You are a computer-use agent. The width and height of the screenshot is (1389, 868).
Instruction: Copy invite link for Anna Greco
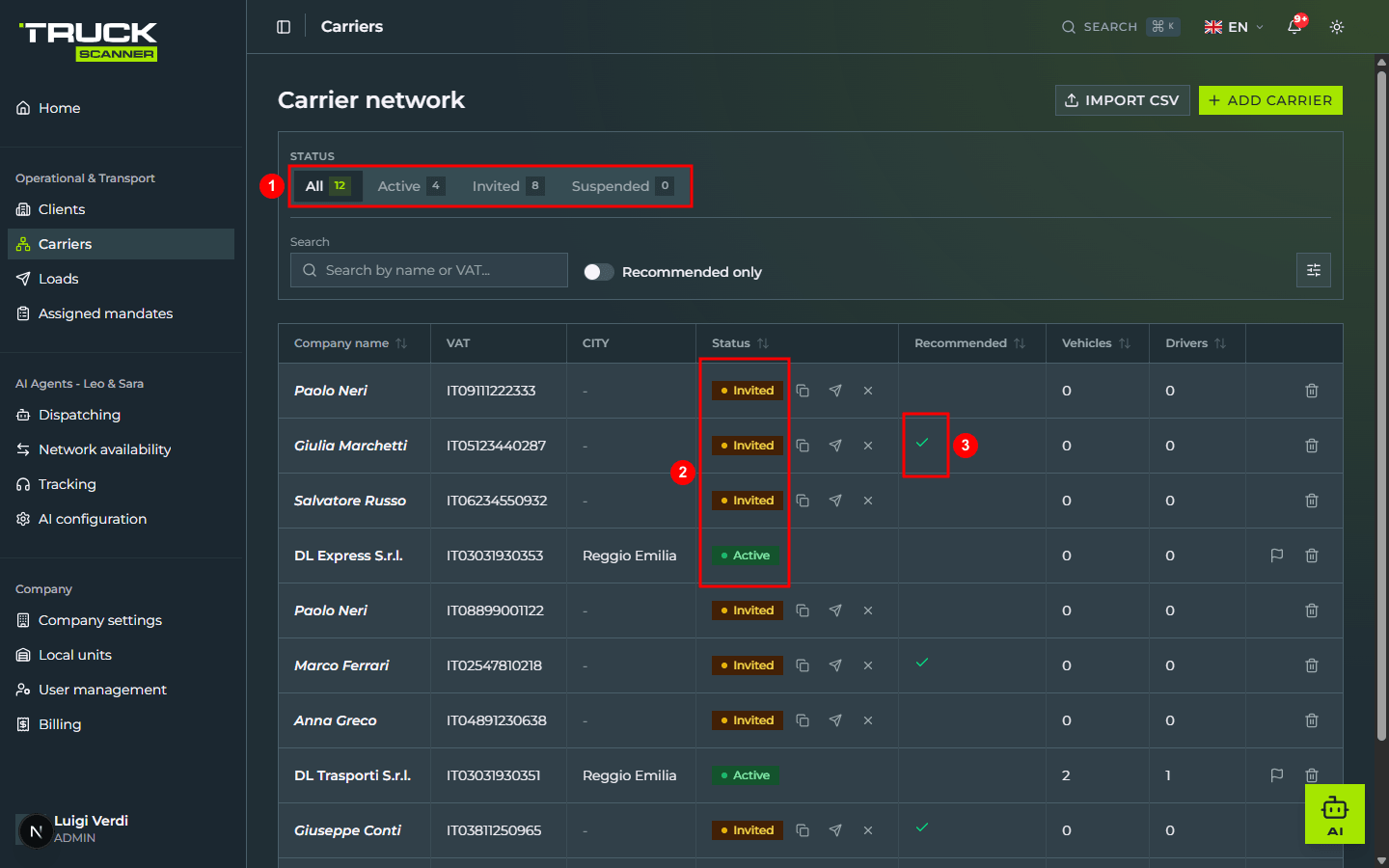coord(803,720)
